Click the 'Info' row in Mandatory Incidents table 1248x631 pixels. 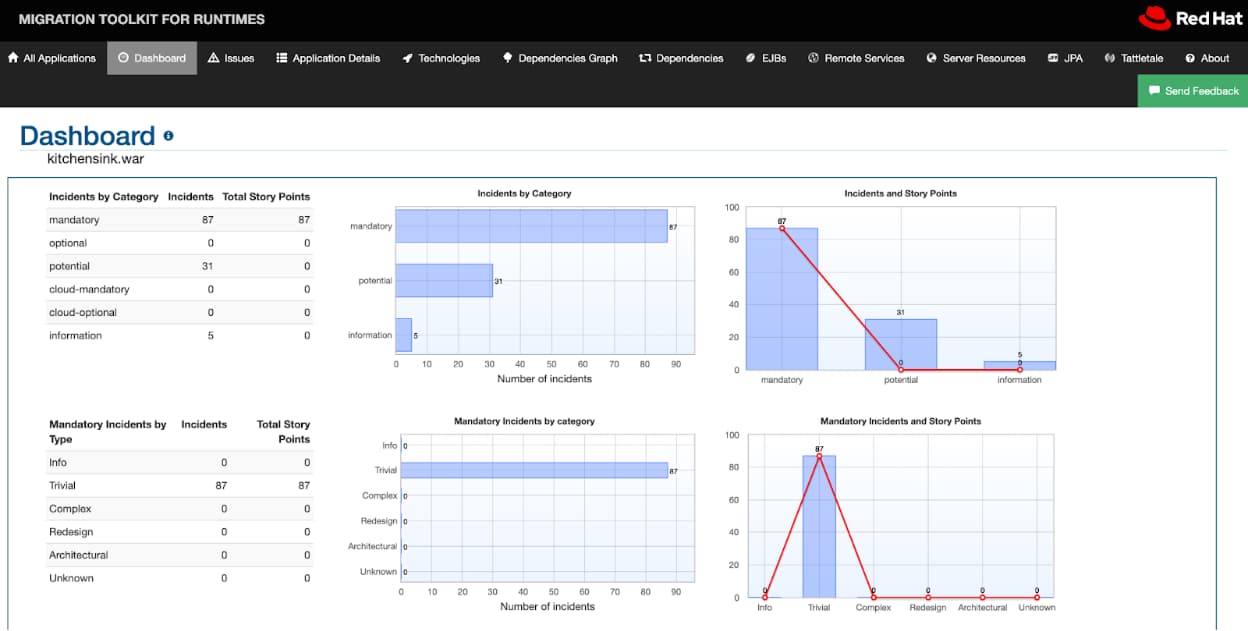click(x=180, y=463)
